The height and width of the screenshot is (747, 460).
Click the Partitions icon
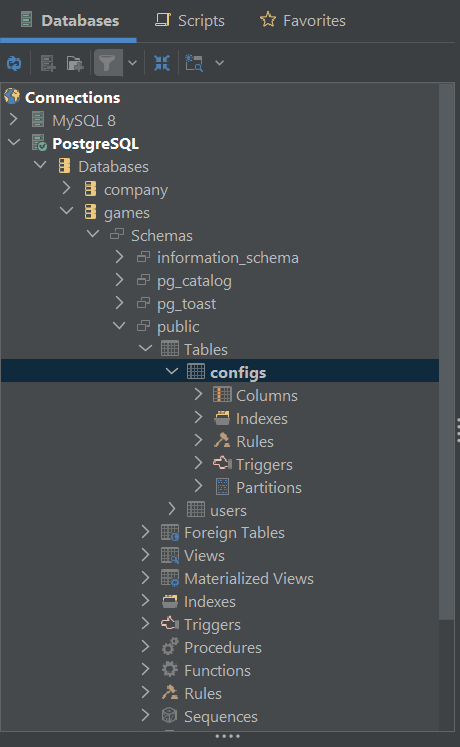pos(222,486)
